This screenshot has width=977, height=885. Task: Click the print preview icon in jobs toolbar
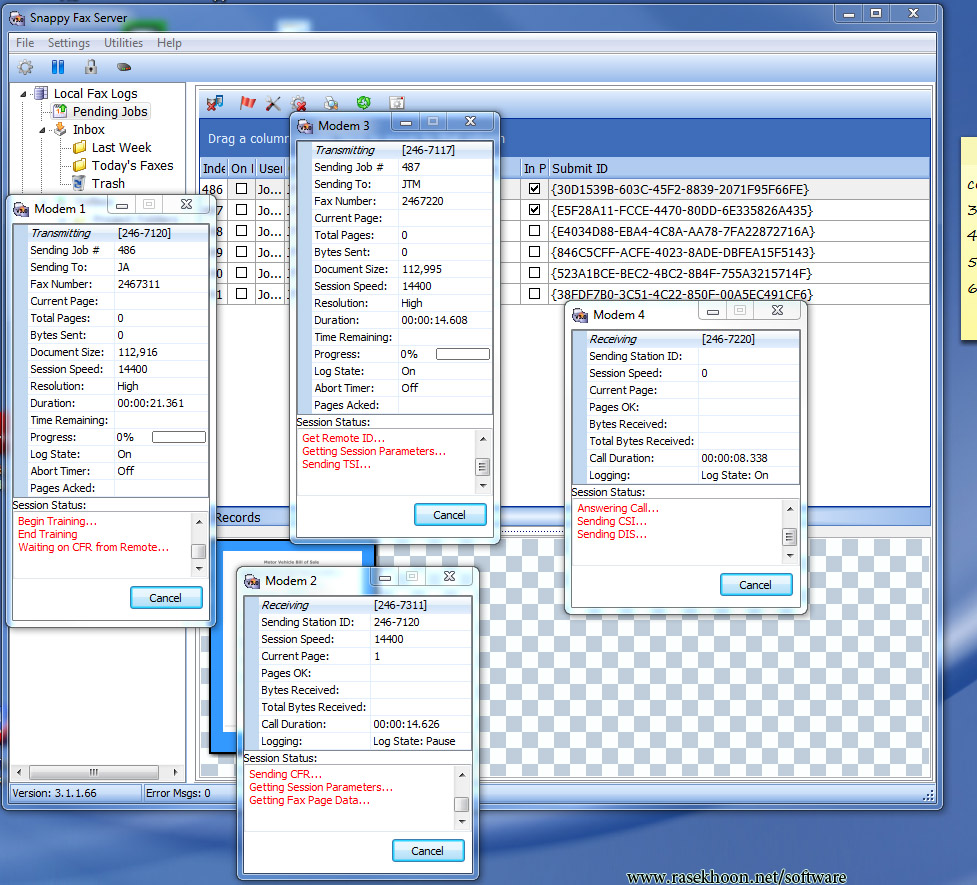tap(331, 103)
